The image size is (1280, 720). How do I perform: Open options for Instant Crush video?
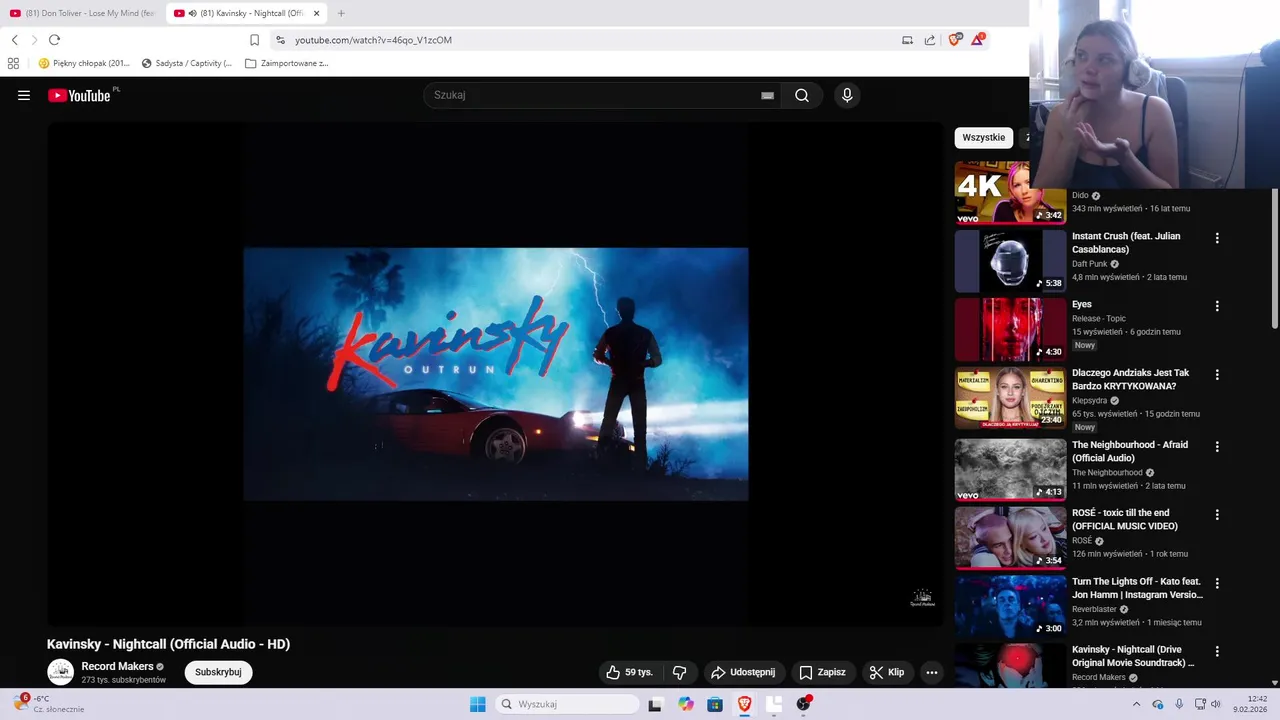point(1217,238)
